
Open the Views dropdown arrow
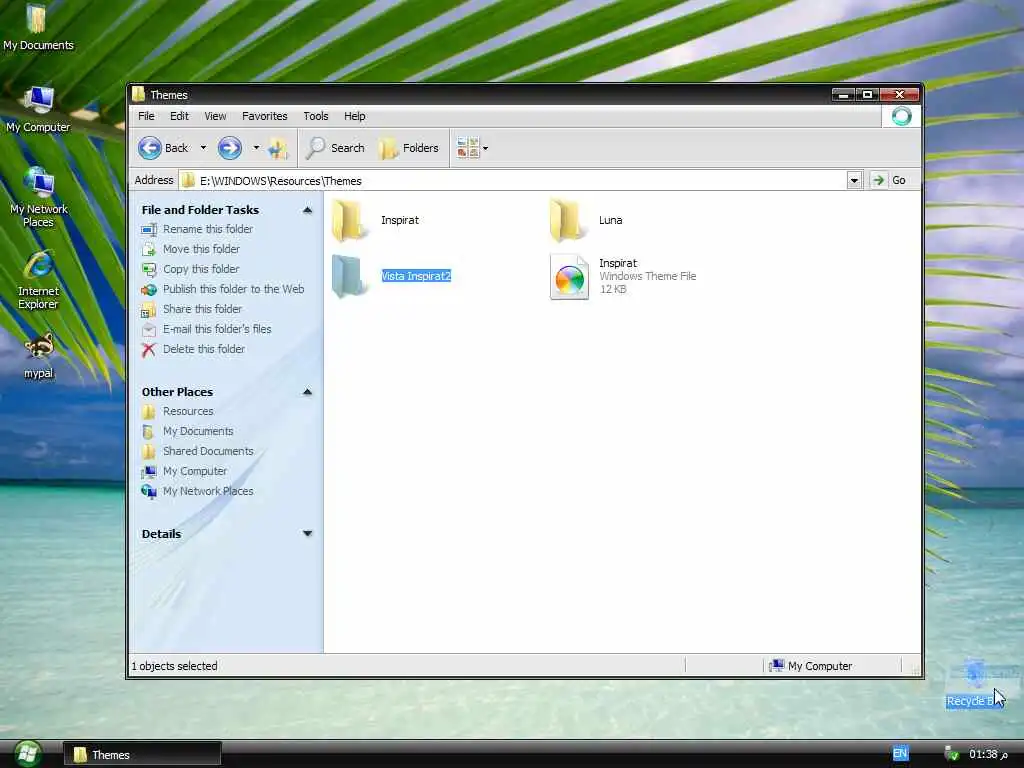pyautogui.click(x=485, y=148)
